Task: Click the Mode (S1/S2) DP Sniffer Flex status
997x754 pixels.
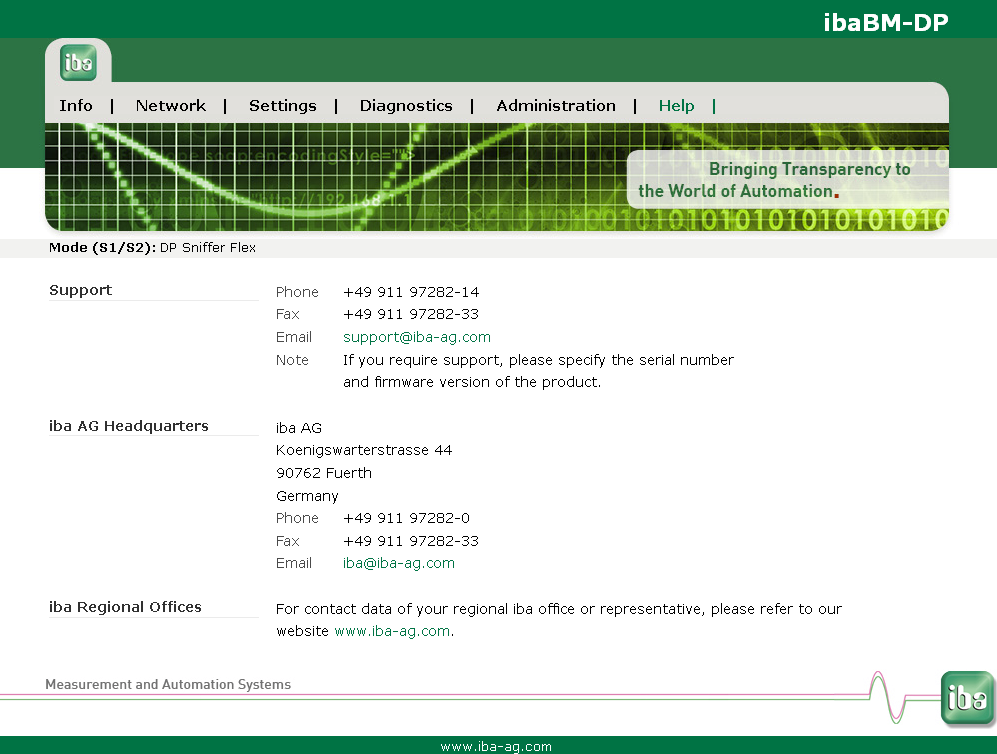Action: click(x=152, y=248)
